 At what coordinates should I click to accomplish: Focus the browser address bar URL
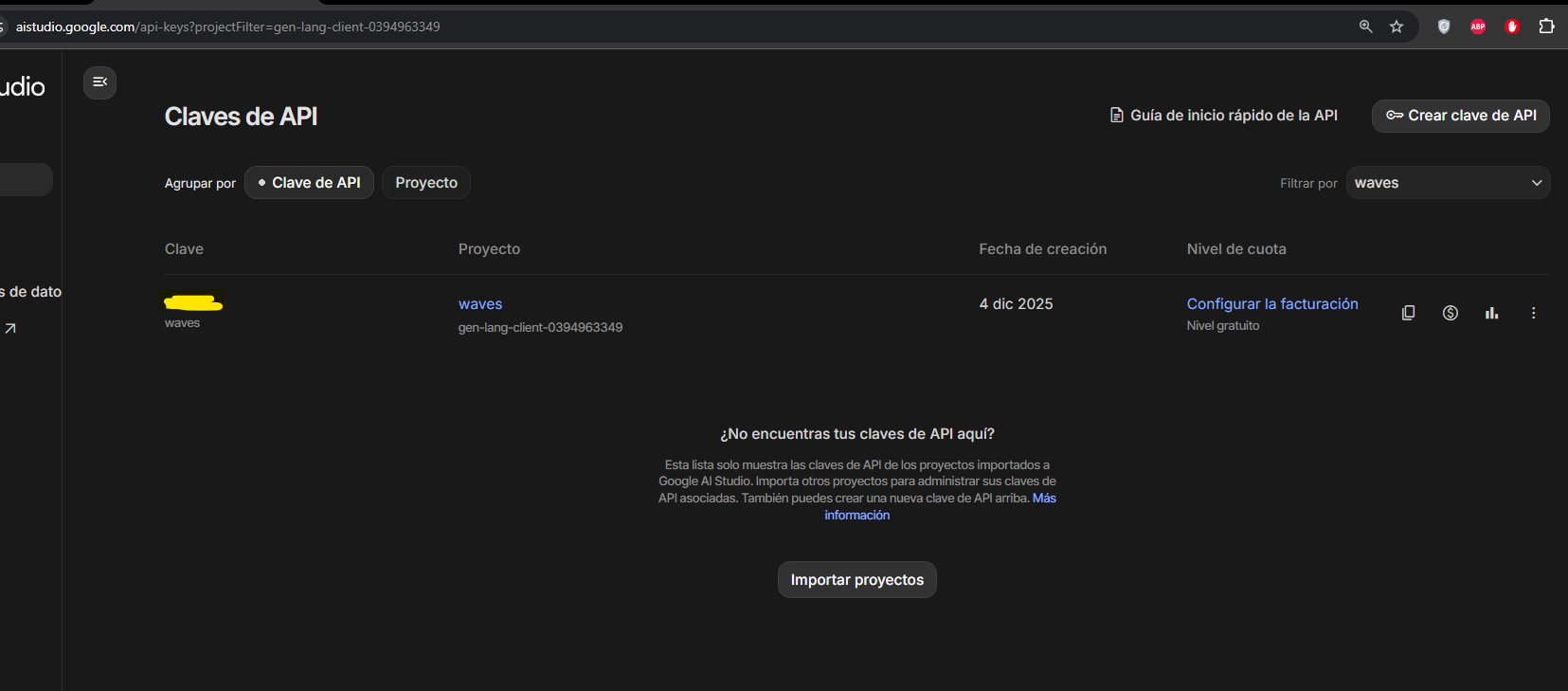point(228,27)
